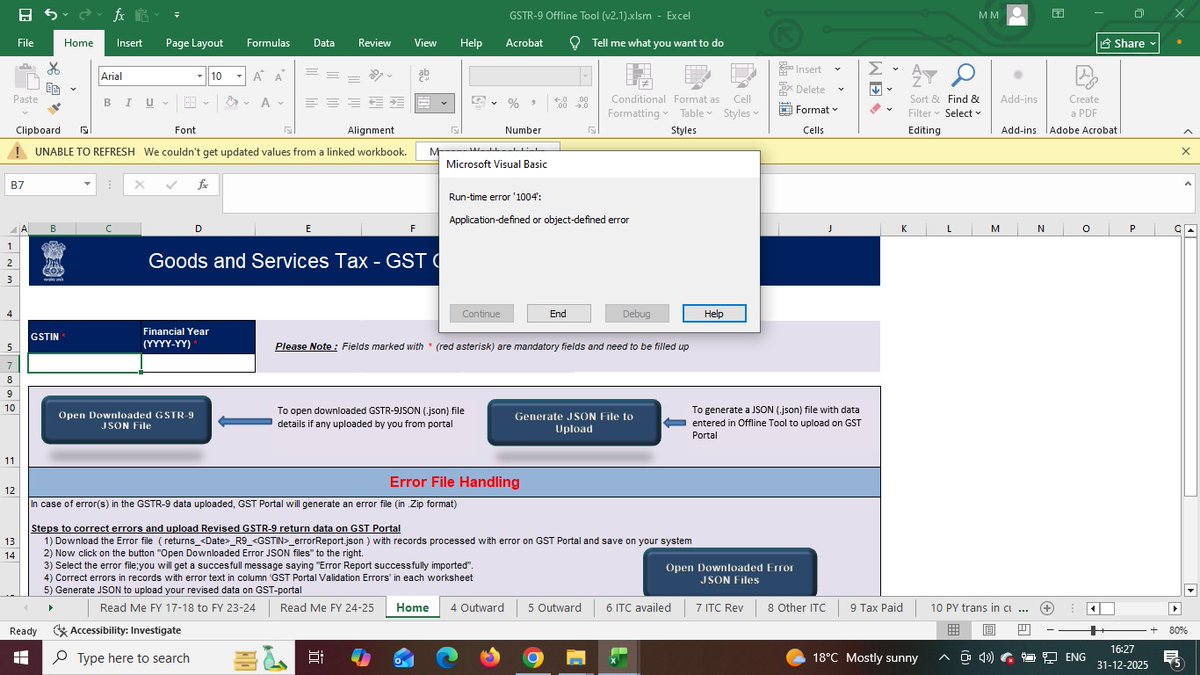The width and height of the screenshot is (1200, 675).
Task: Click the Increase Decimal icon
Action: point(561,103)
